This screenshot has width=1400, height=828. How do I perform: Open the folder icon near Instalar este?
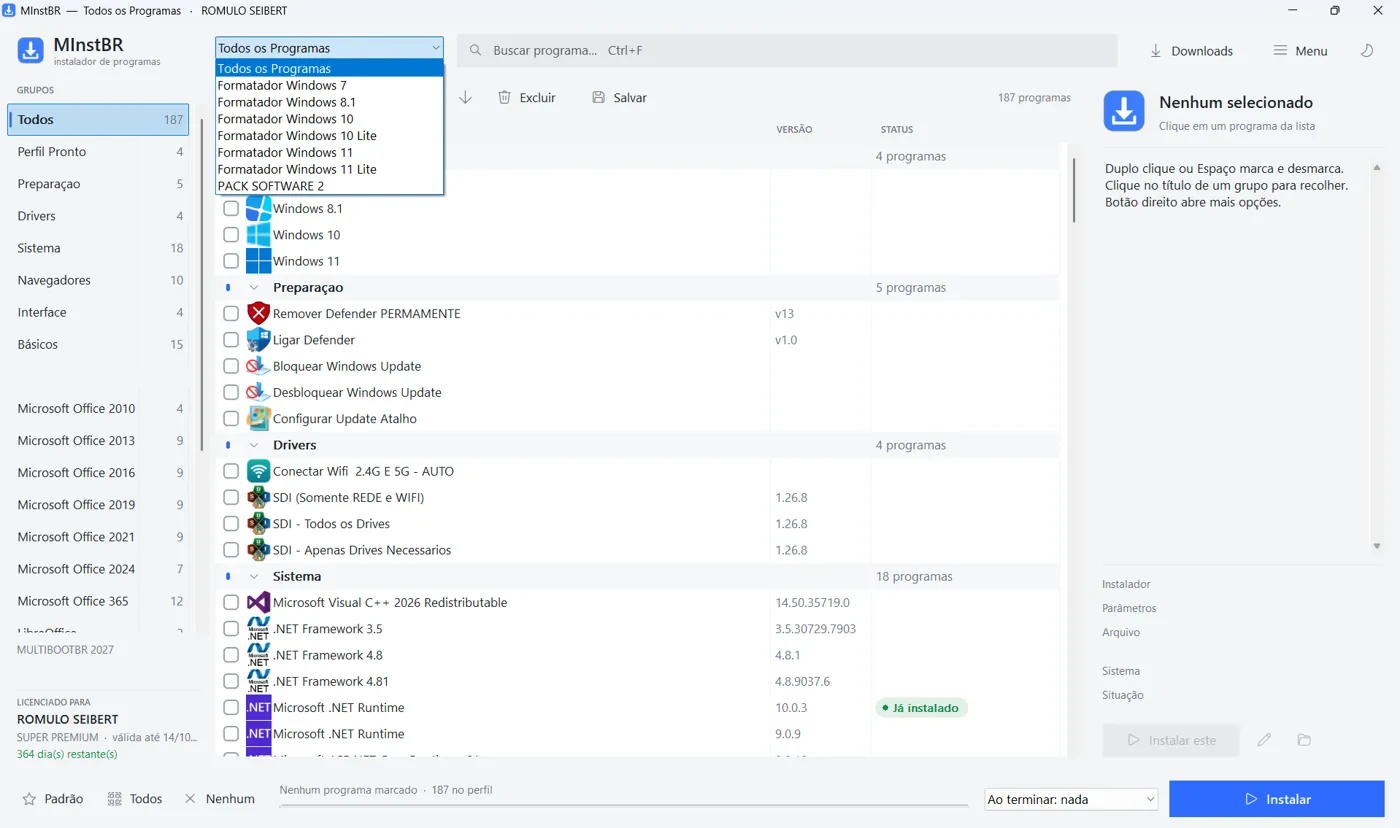(1304, 740)
